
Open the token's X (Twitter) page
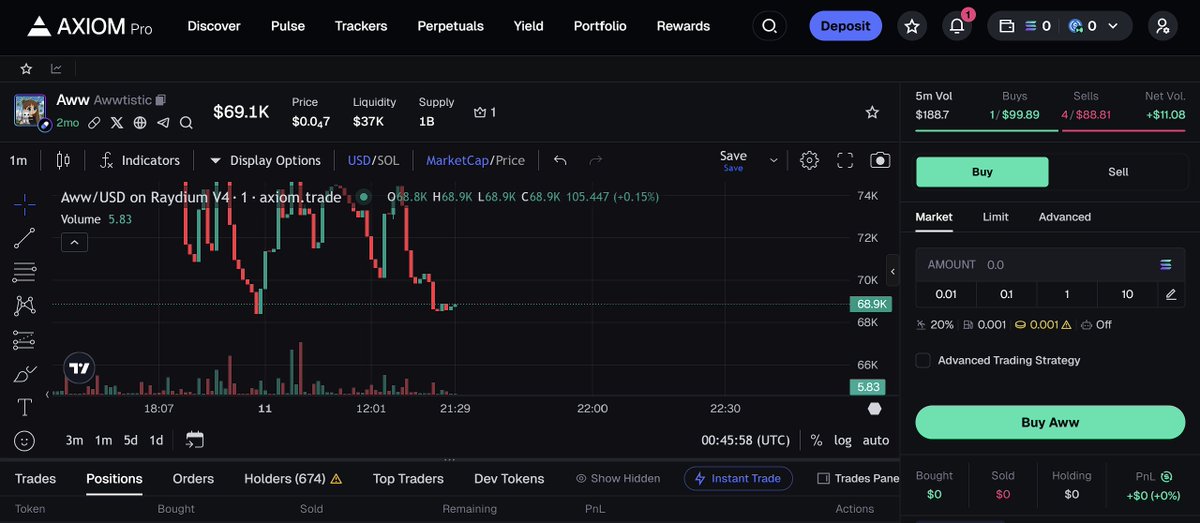[x=117, y=122]
